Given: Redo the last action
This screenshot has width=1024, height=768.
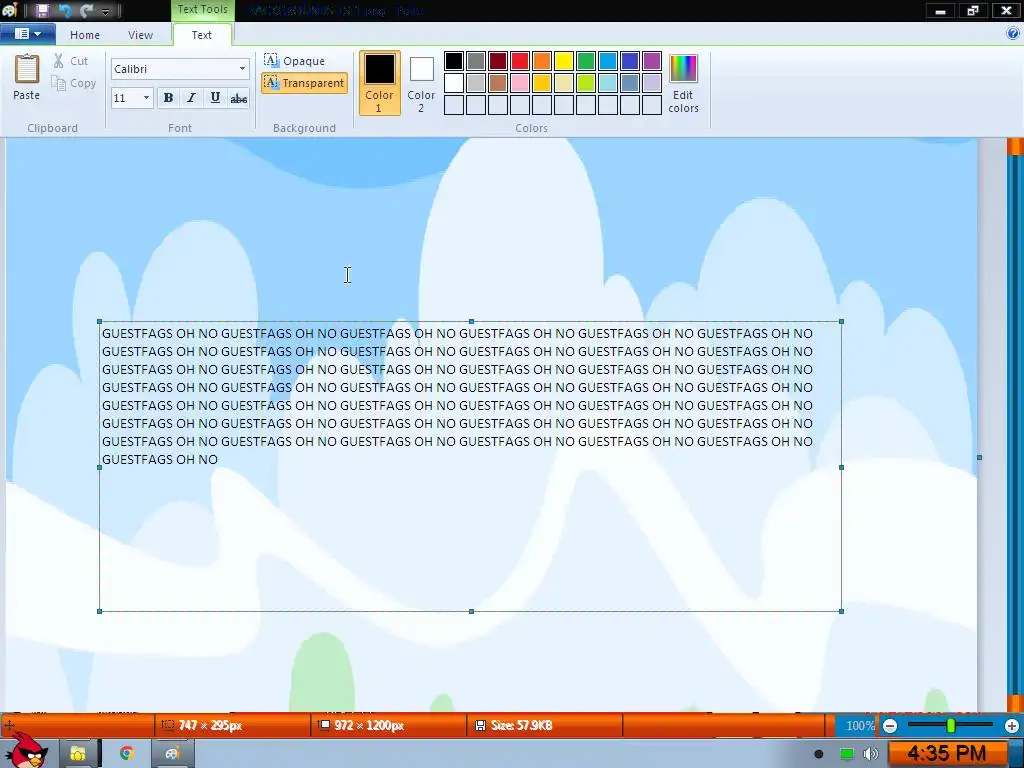Looking at the screenshot, I should pyautogui.click(x=86, y=10).
